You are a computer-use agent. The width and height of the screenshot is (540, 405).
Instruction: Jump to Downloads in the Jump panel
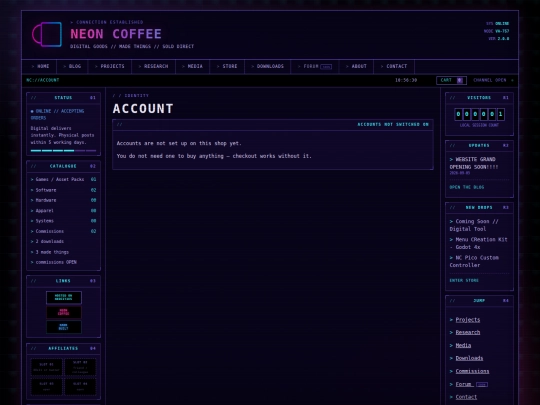(x=469, y=358)
